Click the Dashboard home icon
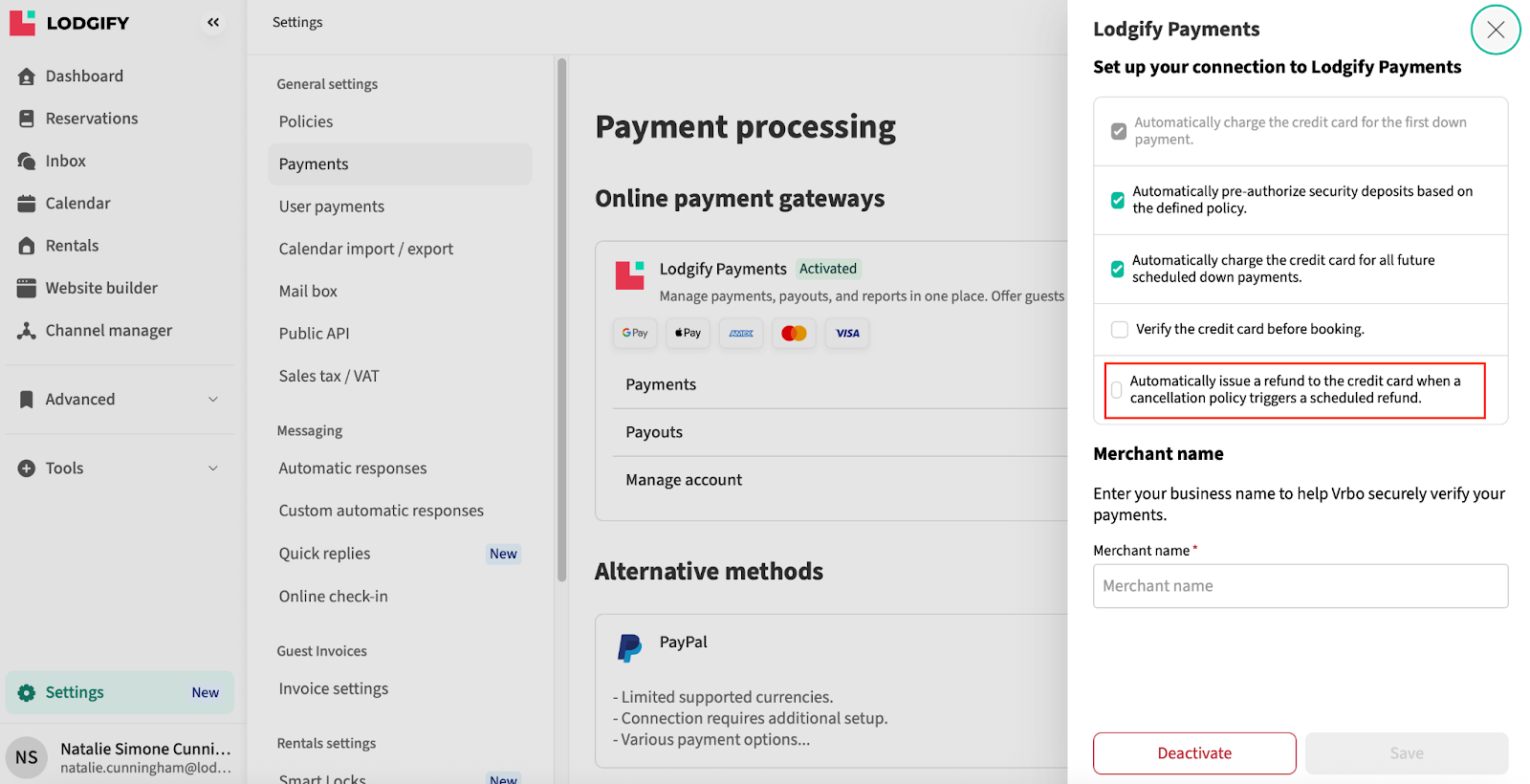The height and width of the screenshot is (784, 1530). [x=27, y=76]
